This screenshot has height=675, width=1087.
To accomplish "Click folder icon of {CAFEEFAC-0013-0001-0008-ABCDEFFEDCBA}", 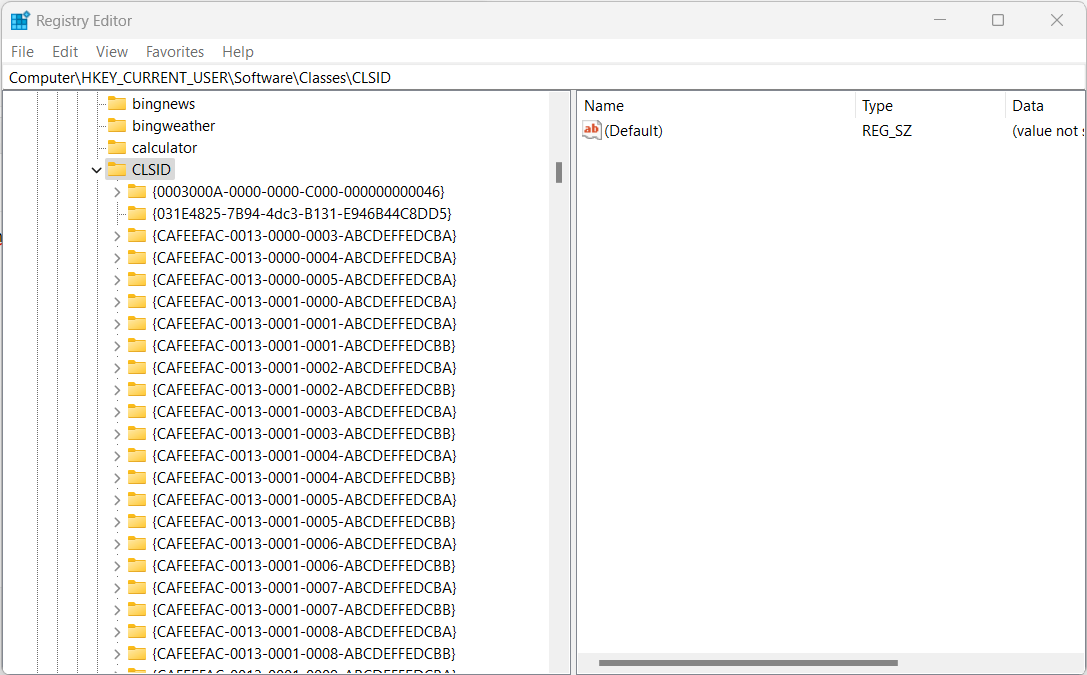I will (x=137, y=631).
